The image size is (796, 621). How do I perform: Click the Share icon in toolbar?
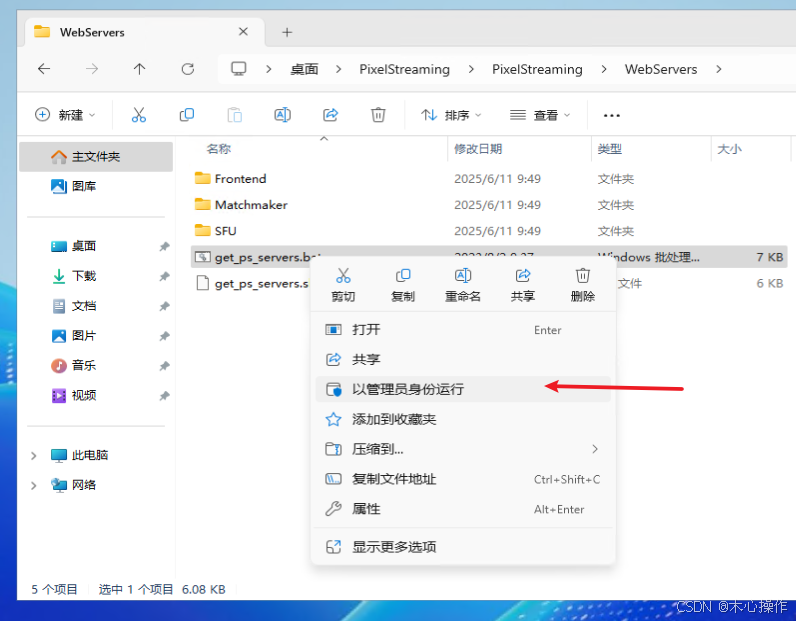[x=330, y=115]
